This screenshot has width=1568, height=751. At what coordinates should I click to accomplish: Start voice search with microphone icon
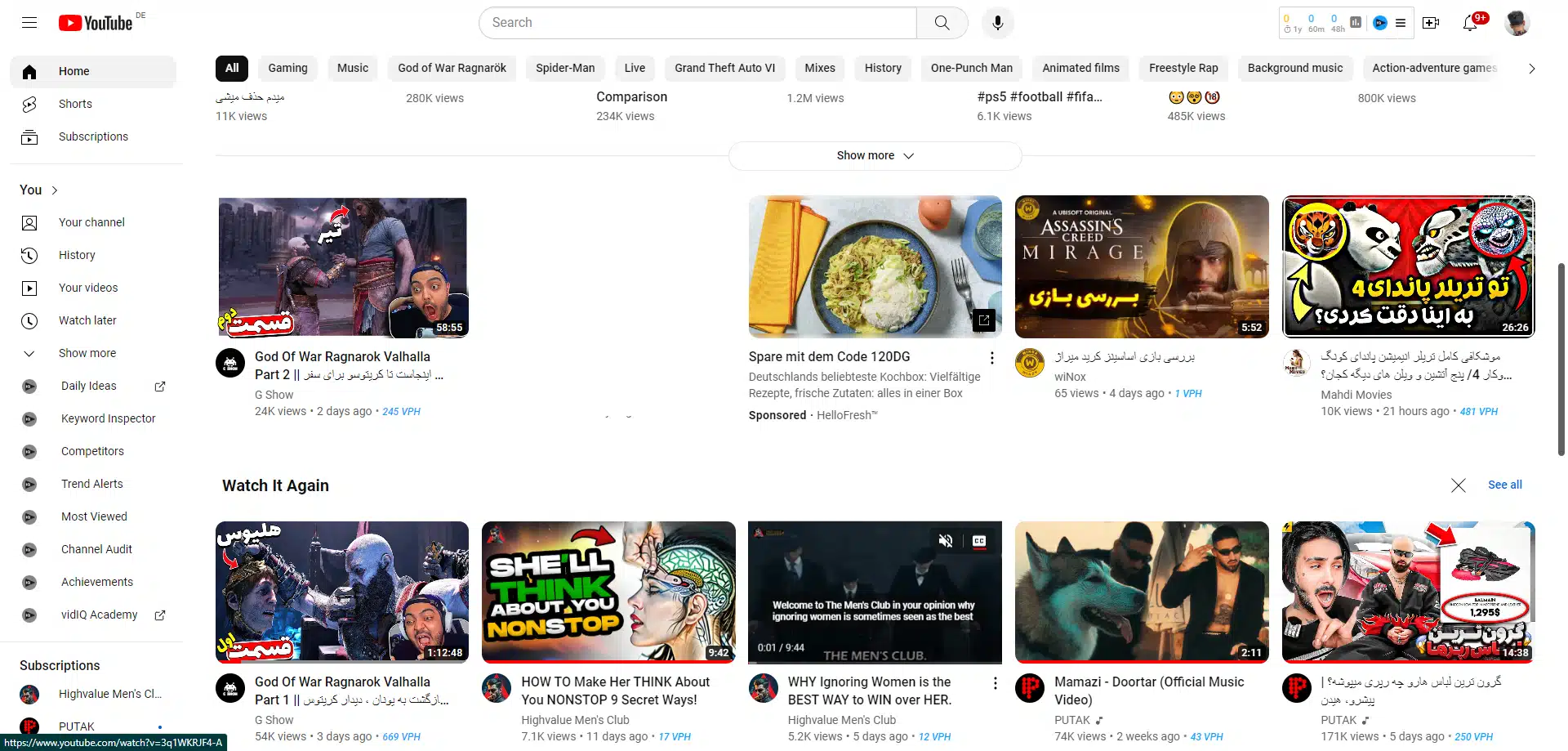coord(997,23)
